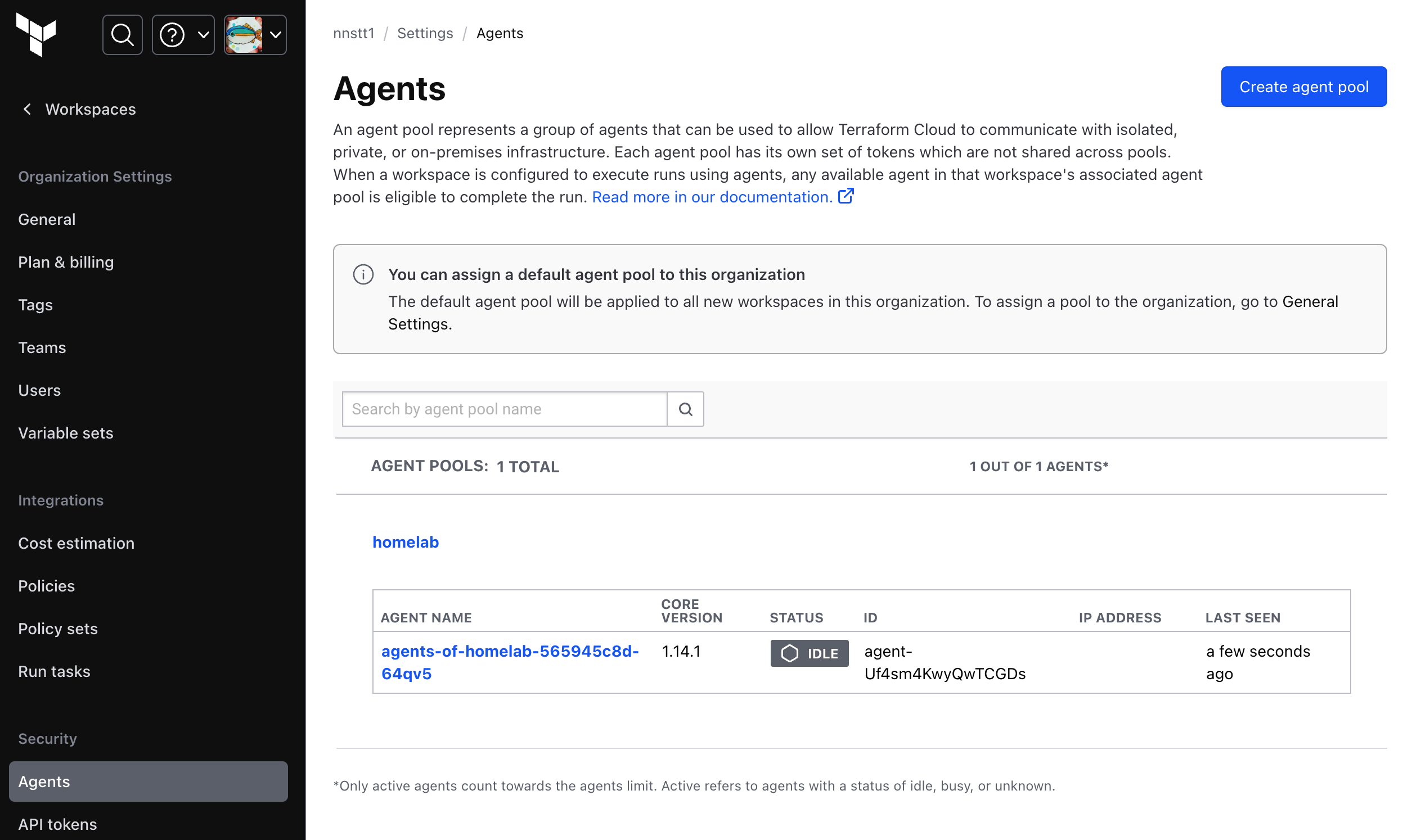The width and height of the screenshot is (1403, 840).
Task: Open the homelab agent pool link
Action: (x=406, y=541)
